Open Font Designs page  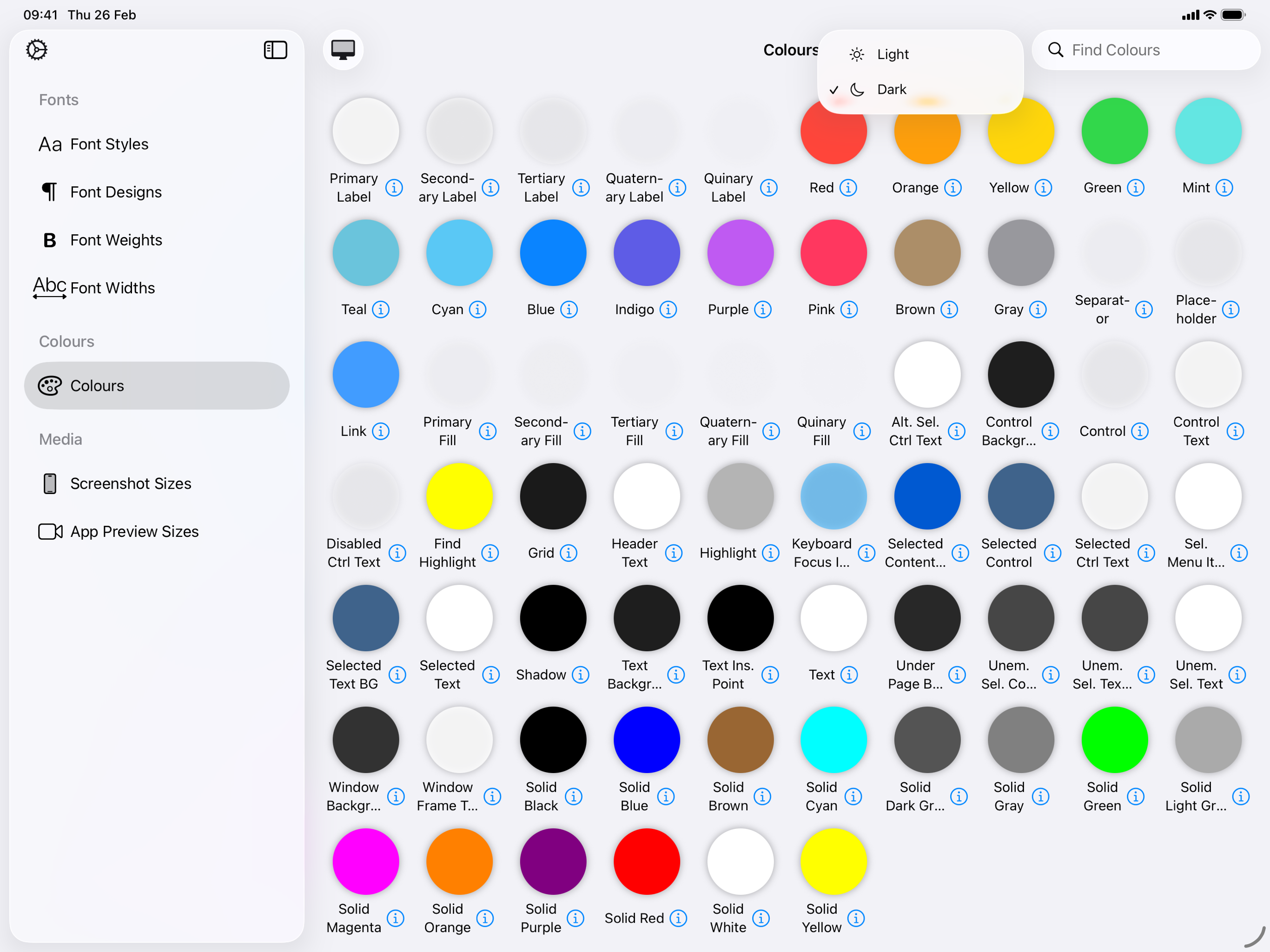[x=115, y=192]
